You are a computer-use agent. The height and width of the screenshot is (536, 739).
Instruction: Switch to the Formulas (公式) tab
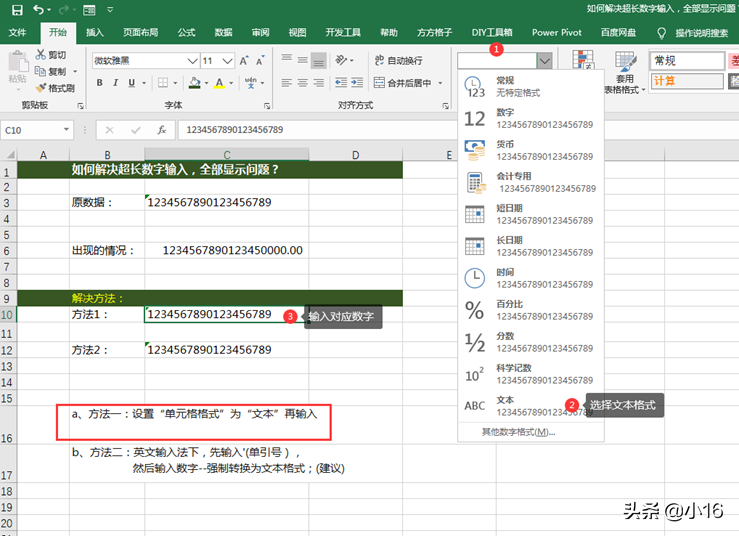[x=186, y=33]
